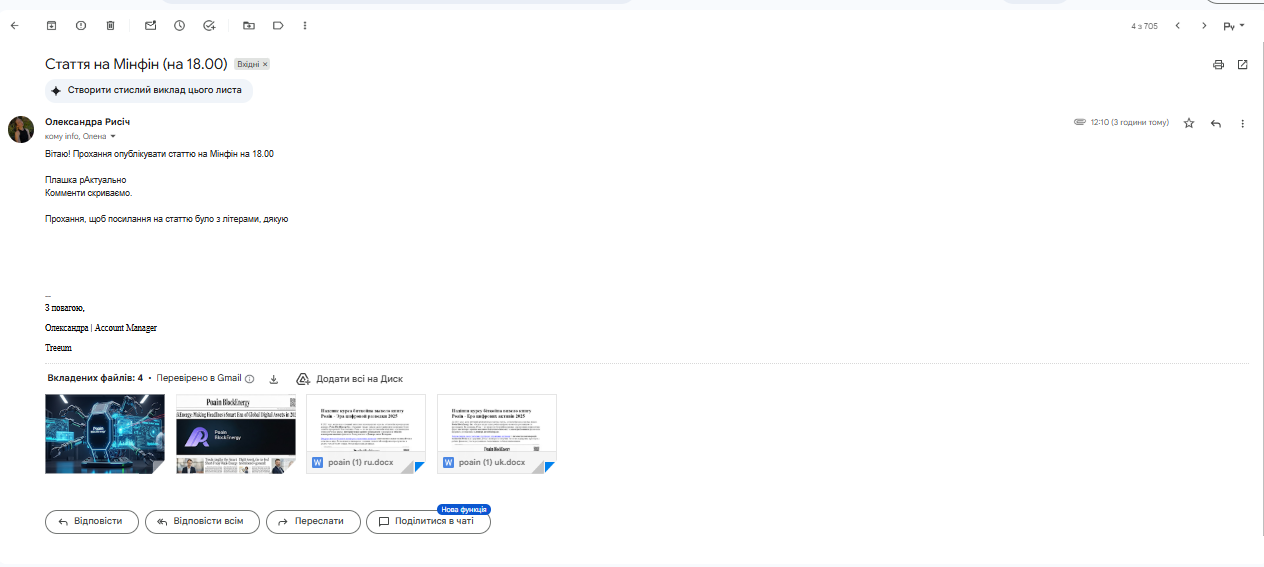Go to the newer email arrow

(1178, 26)
